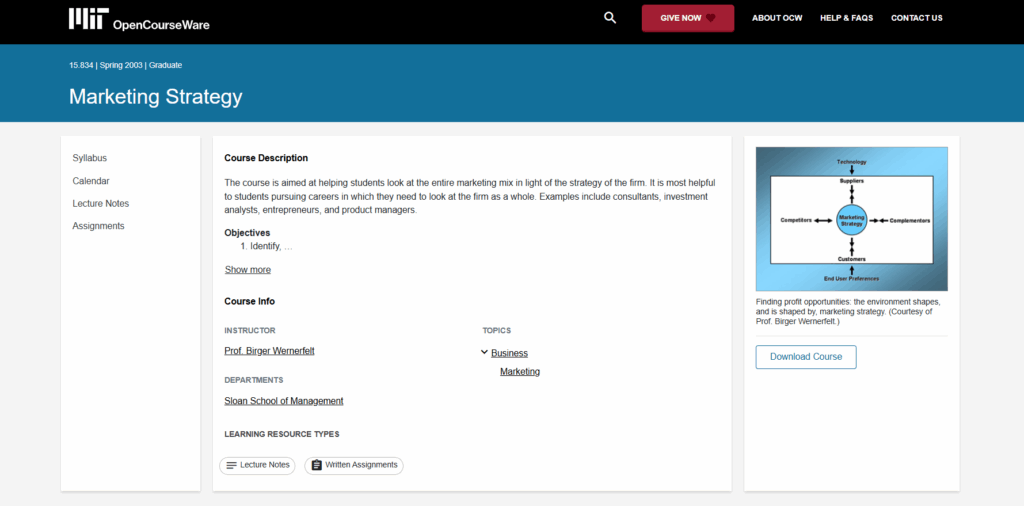Screen dimensions: 1024x506
Task: Click the Download Course button
Action: tap(806, 357)
